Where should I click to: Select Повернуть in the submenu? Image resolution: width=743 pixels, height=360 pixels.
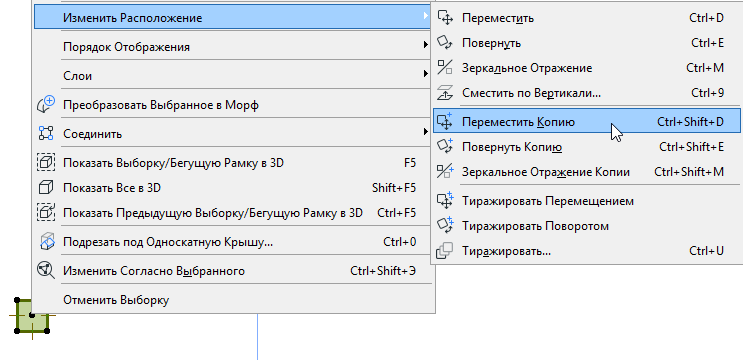pos(586,43)
